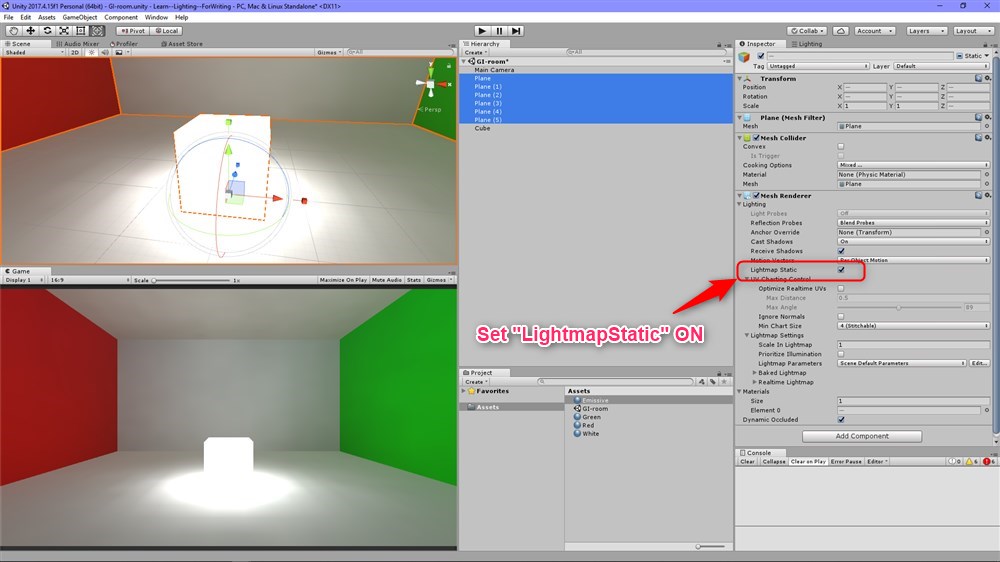Toggle Mesh Collider enabled checkbox
This screenshot has width=1000, height=562.
point(756,138)
